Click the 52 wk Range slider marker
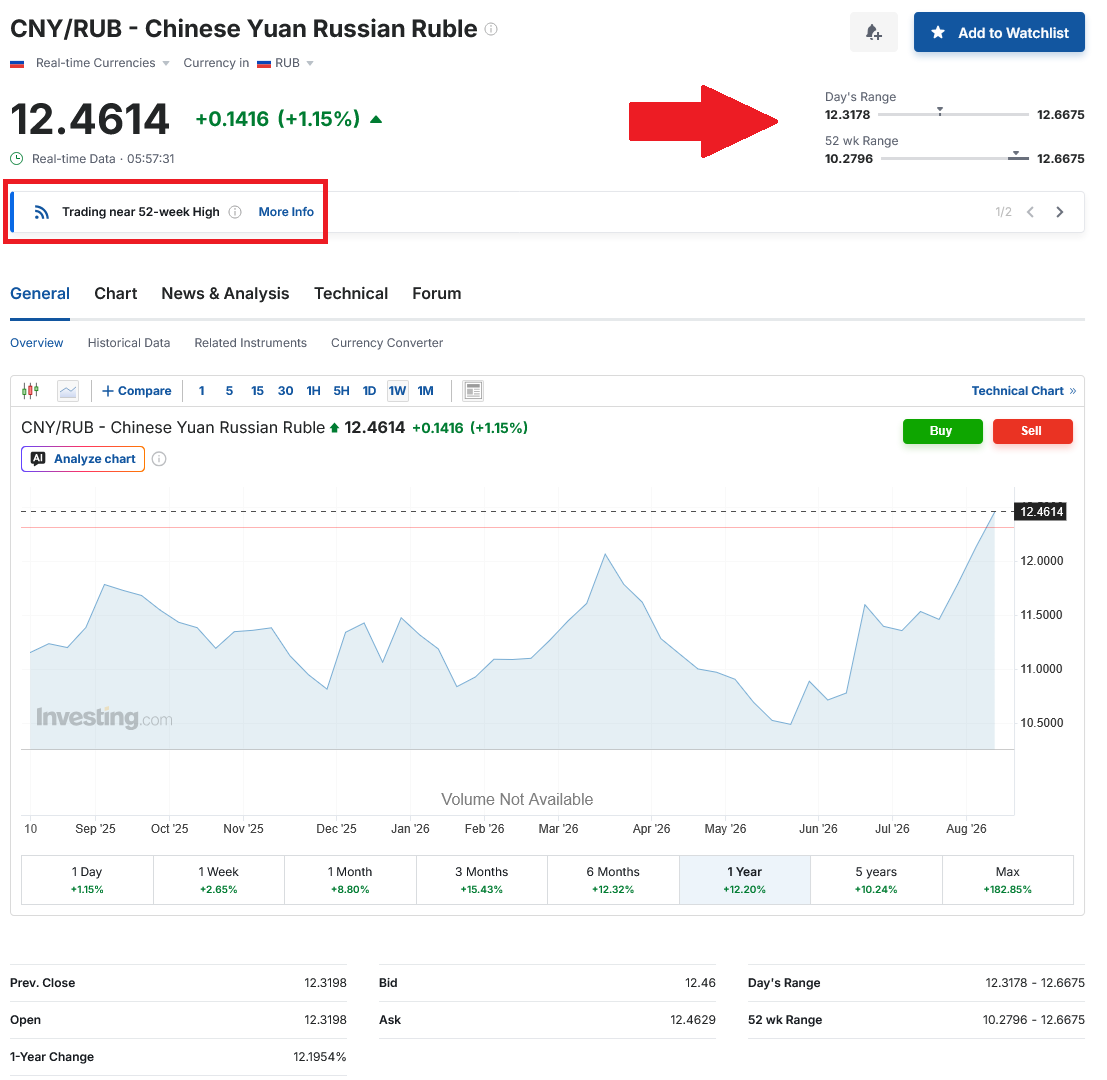This screenshot has height=1080, width=1107. click(1016, 154)
